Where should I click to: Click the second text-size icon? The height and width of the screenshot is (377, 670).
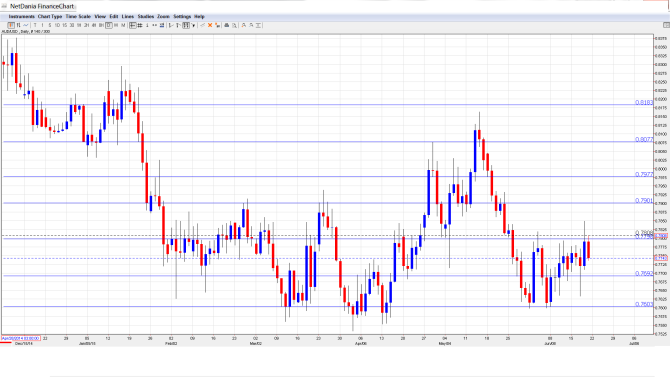coord(251,26)
